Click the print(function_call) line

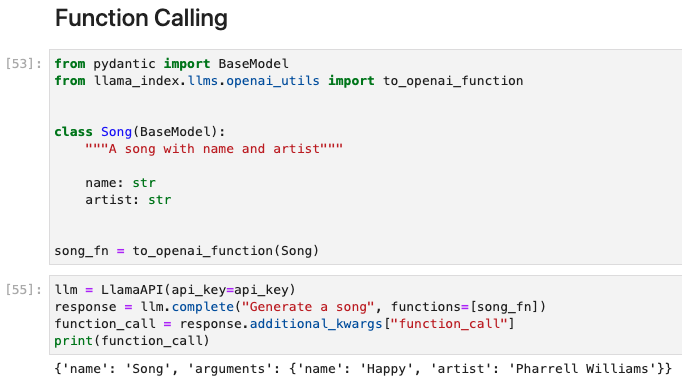[132, 341]
